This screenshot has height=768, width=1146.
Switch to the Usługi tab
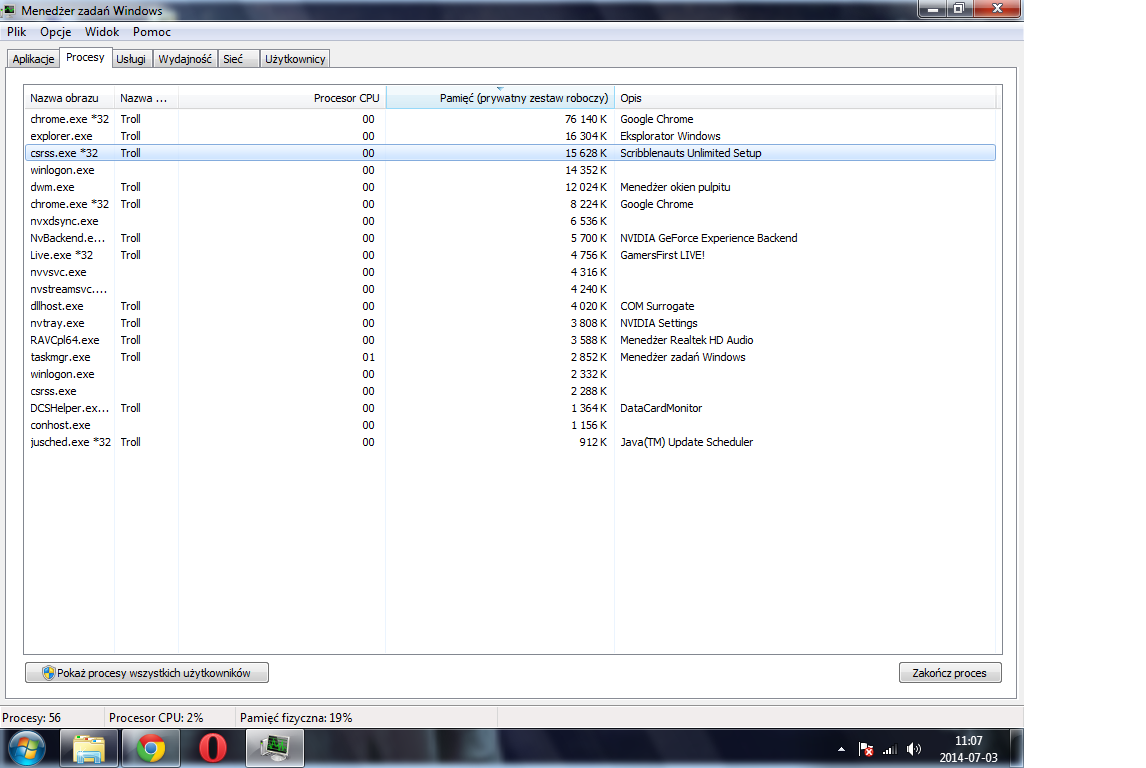131,59
